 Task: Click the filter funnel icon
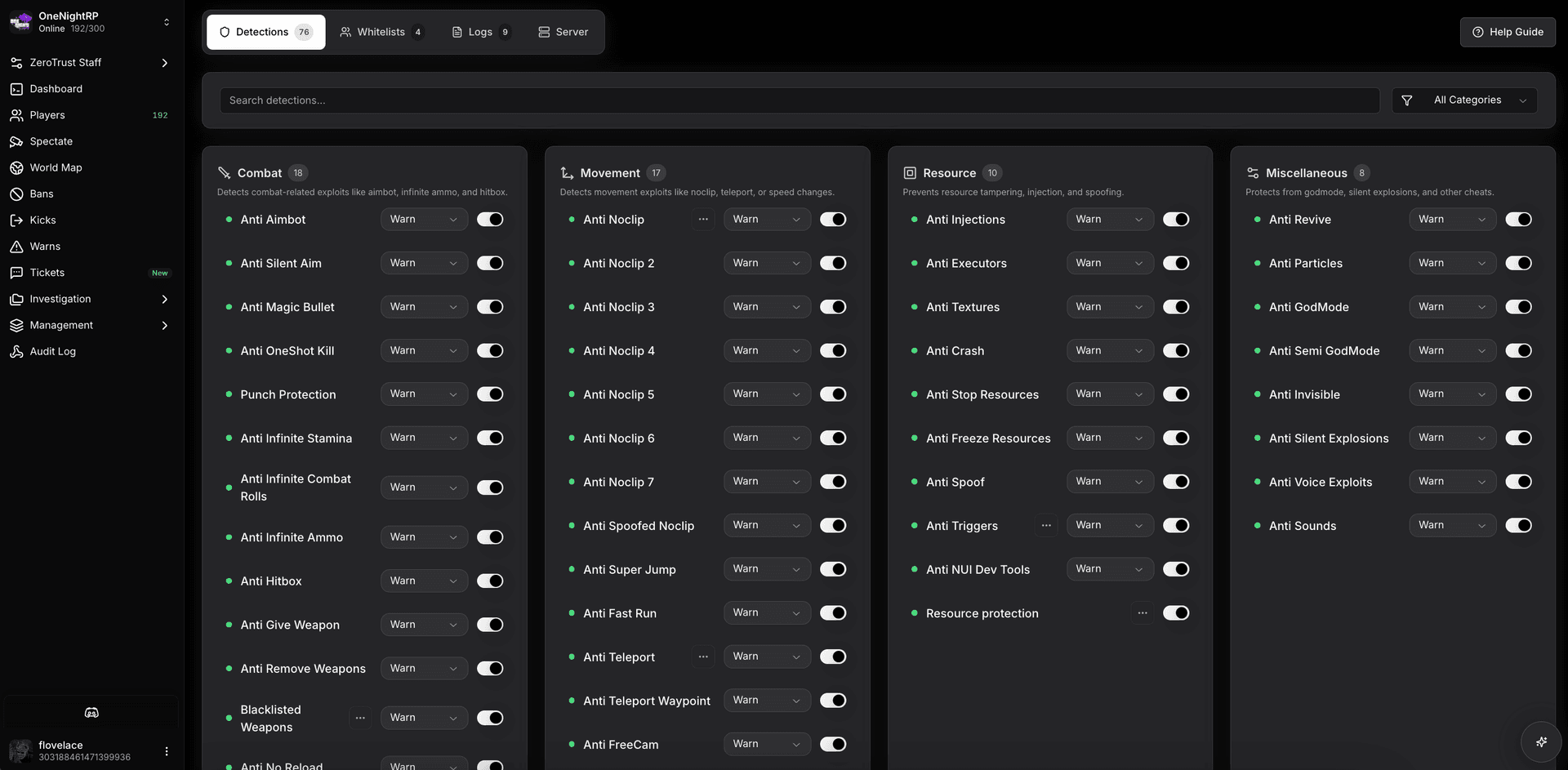(x=1406, y=100)
